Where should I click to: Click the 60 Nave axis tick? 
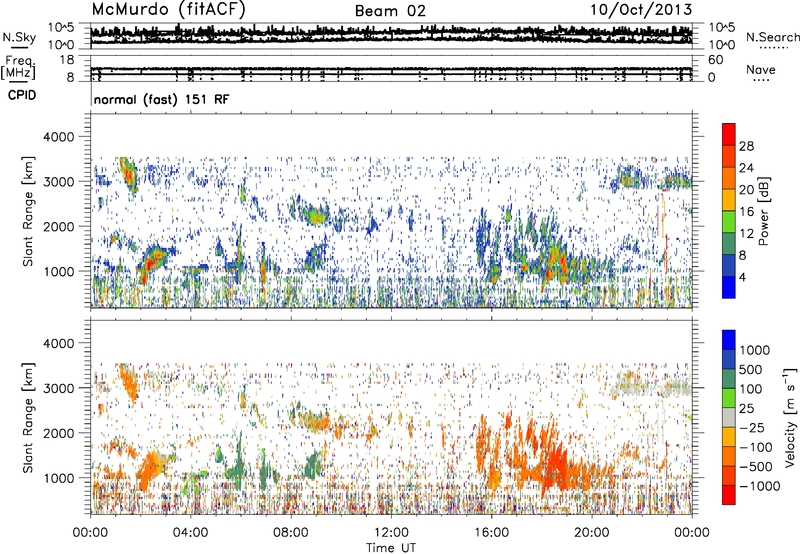tap(715, 60)
